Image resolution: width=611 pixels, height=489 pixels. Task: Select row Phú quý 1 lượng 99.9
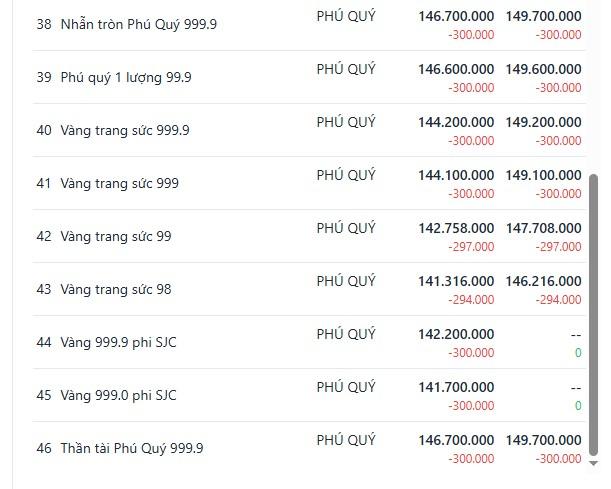point(309,77)
